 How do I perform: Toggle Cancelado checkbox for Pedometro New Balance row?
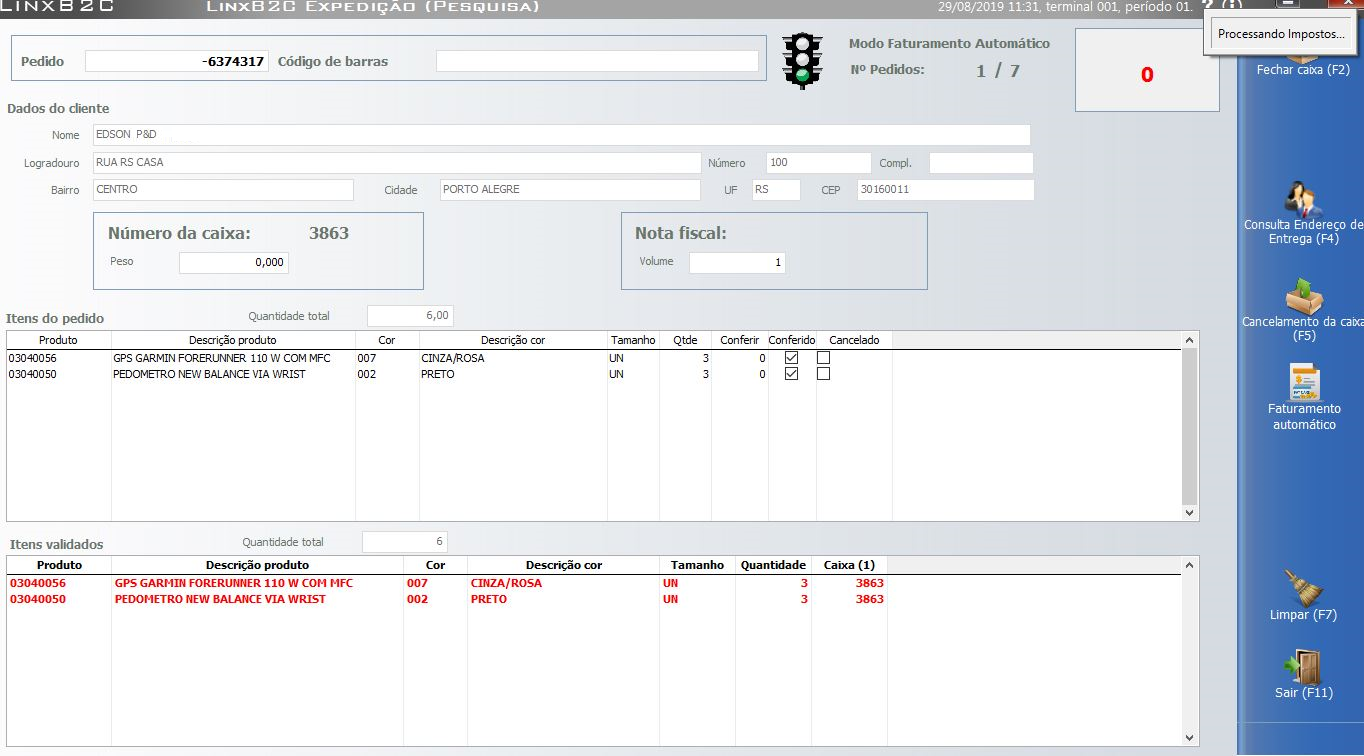(823, 373)
